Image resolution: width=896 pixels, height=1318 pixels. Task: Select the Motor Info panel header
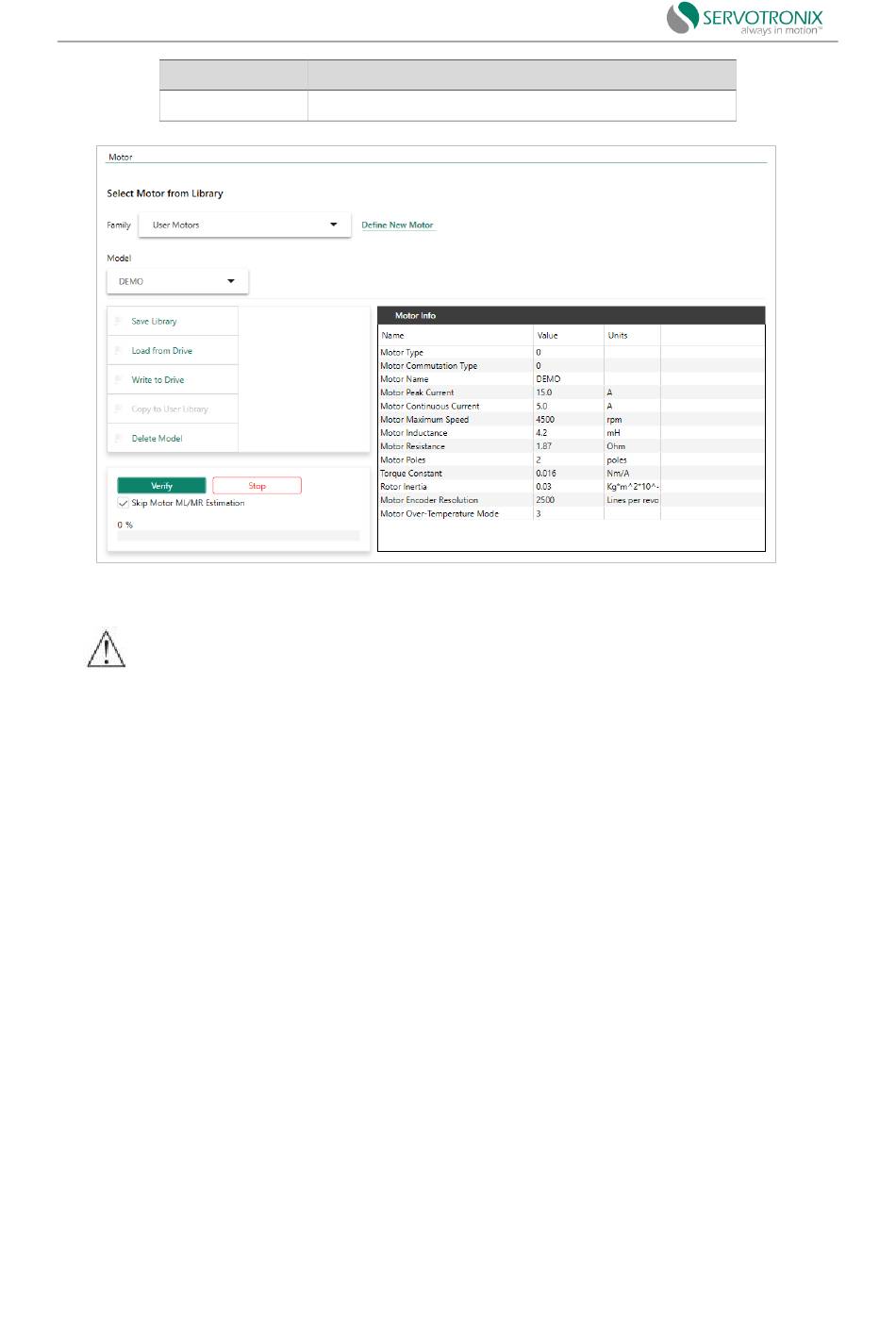tap(571, 316)
